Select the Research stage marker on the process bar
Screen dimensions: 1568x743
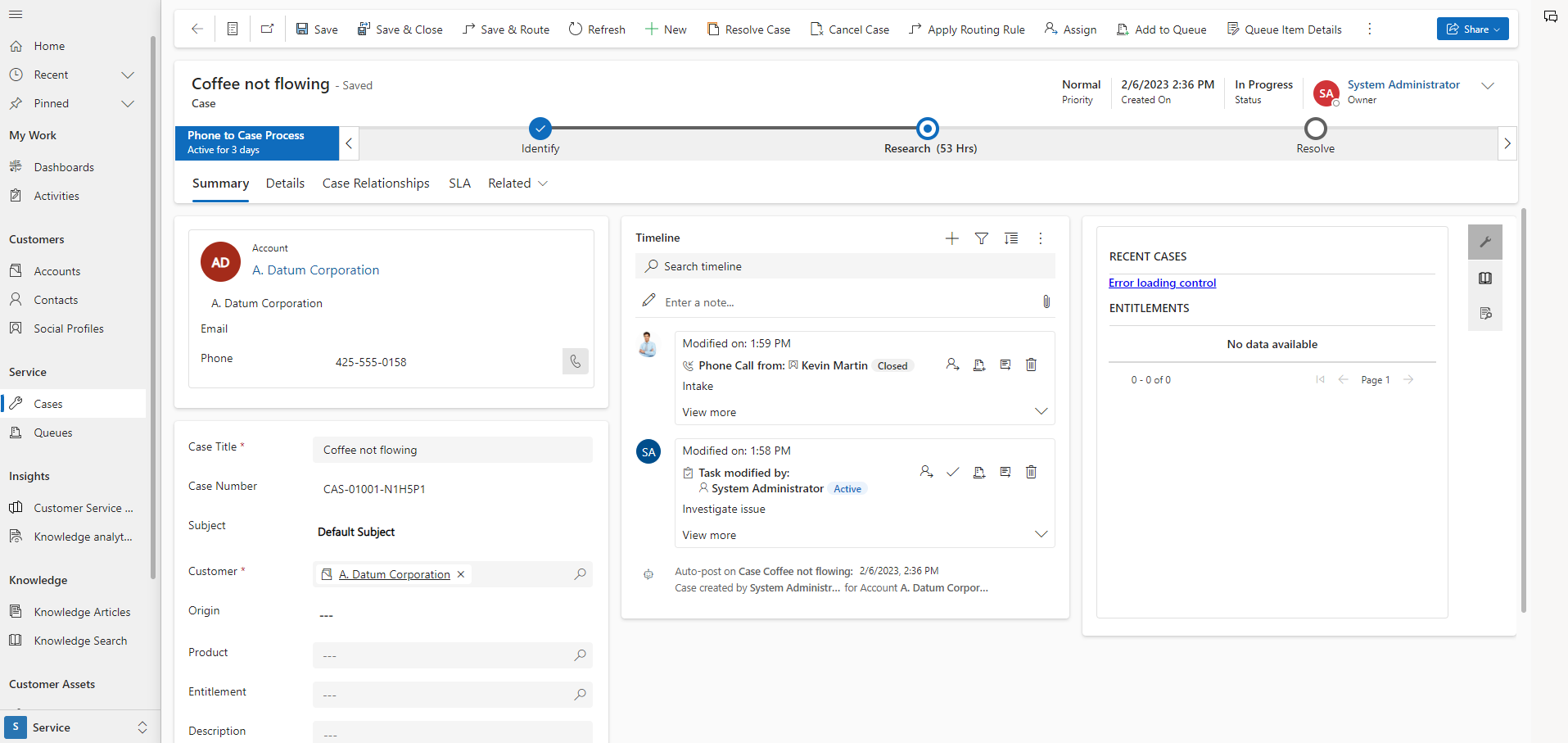pos(927,128)
